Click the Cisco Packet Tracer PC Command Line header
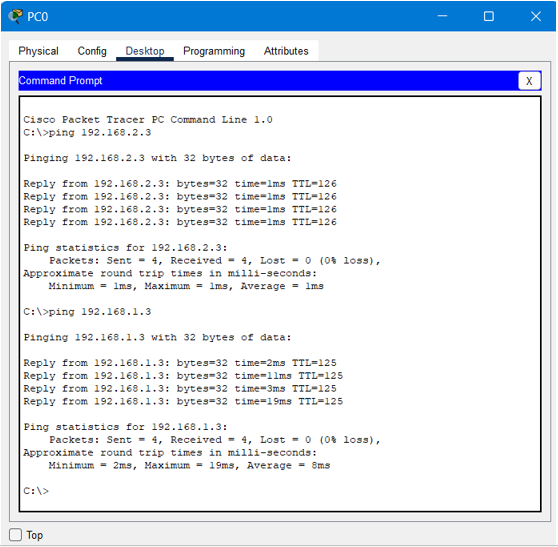Viewport: 558px width, 547px height. tap(148, 120)
